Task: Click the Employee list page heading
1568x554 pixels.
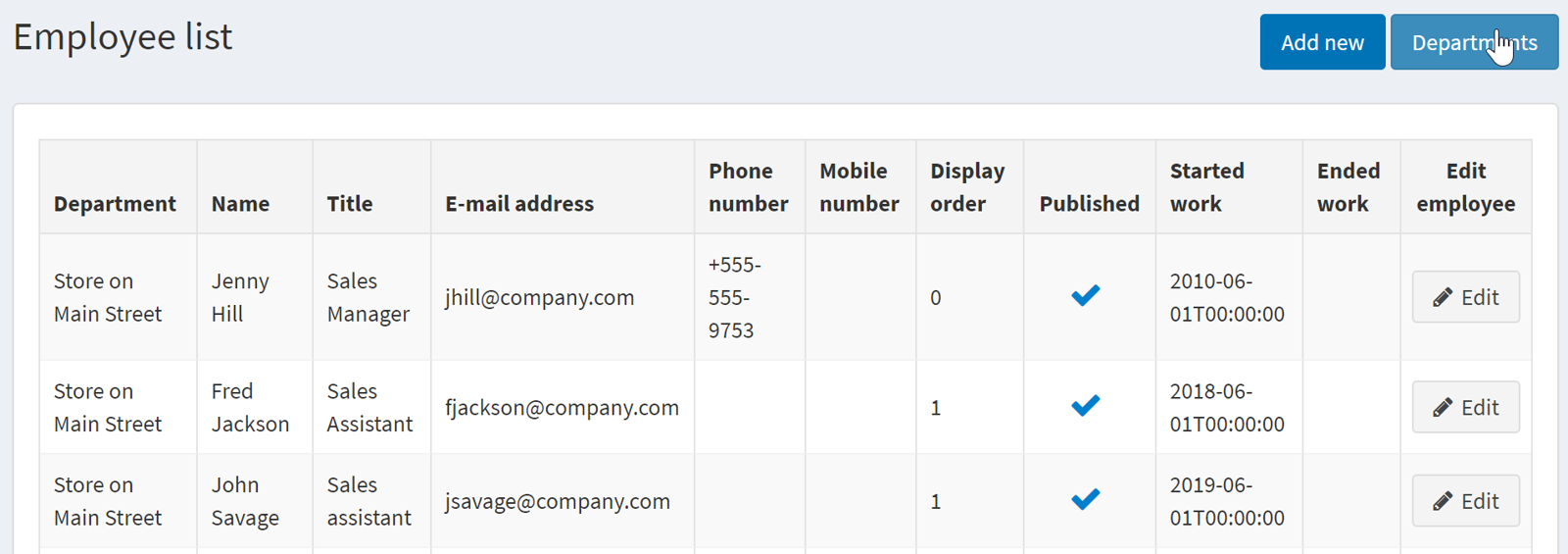Action: point(122,37)
